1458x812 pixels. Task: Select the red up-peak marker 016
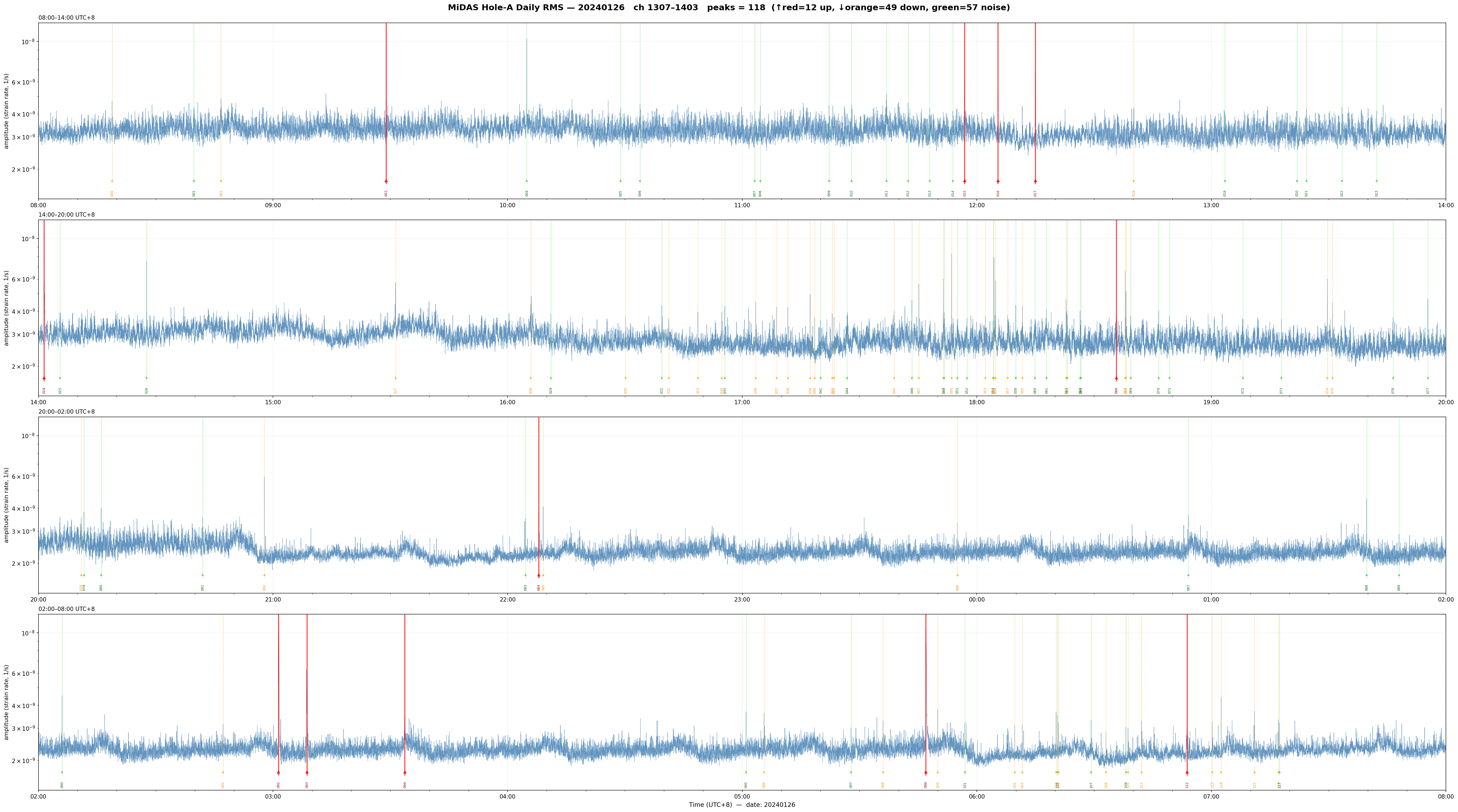click(998, 181)
